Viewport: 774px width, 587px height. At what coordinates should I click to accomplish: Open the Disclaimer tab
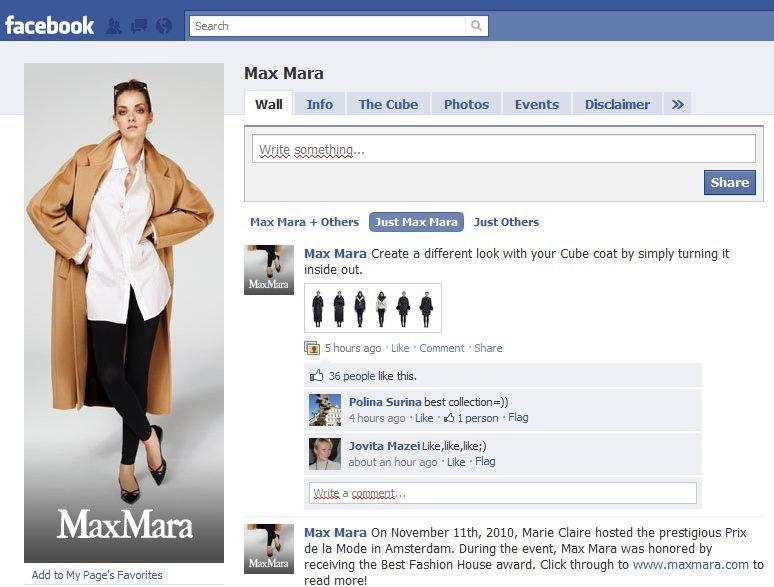tap(617, 104)
